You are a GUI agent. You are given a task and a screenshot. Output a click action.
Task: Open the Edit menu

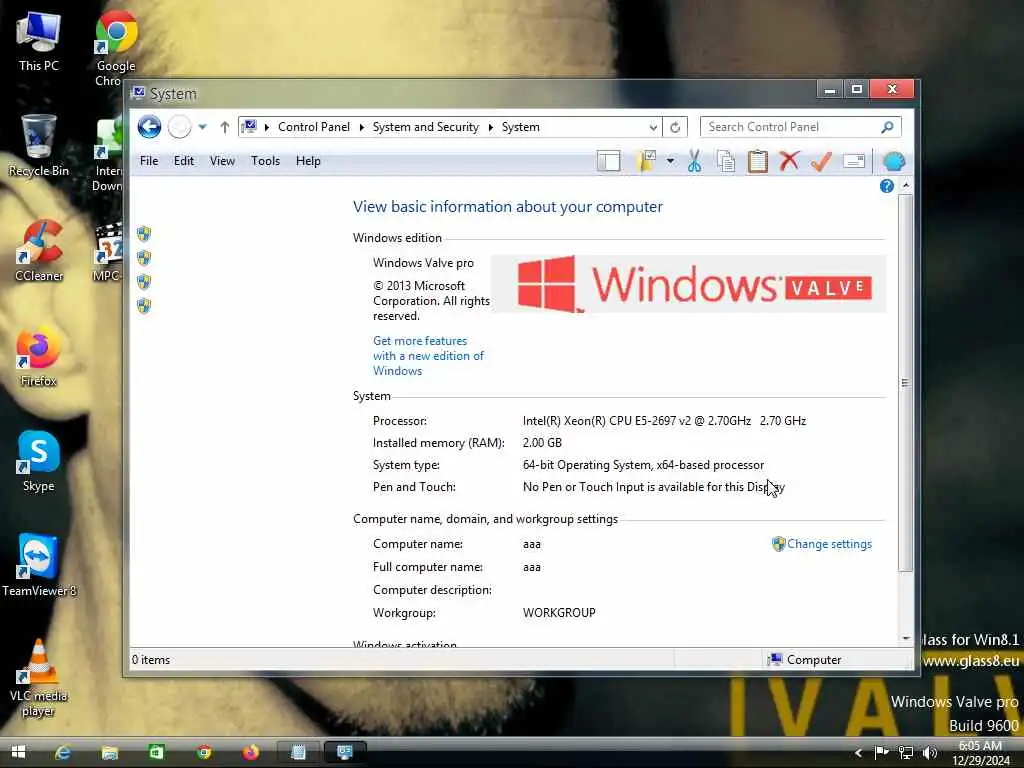184,161
